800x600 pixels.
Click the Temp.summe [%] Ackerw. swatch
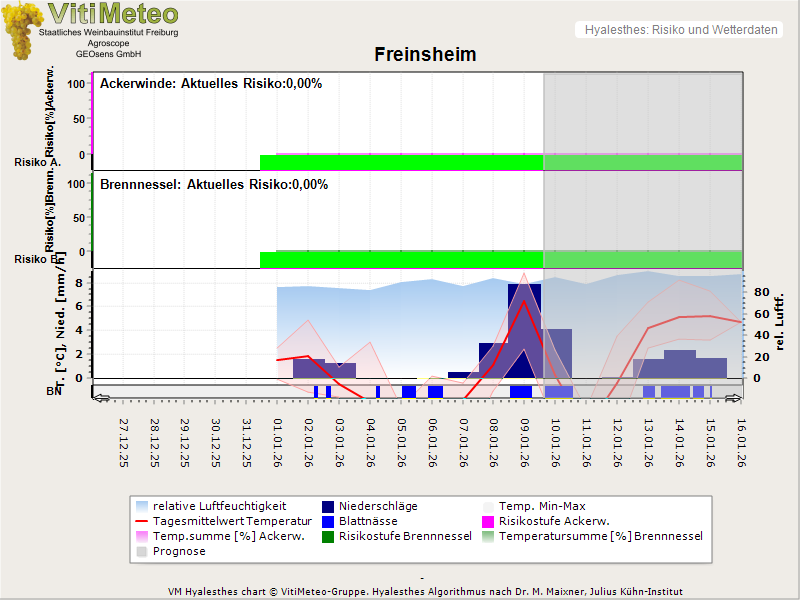[x=141, y=536]
